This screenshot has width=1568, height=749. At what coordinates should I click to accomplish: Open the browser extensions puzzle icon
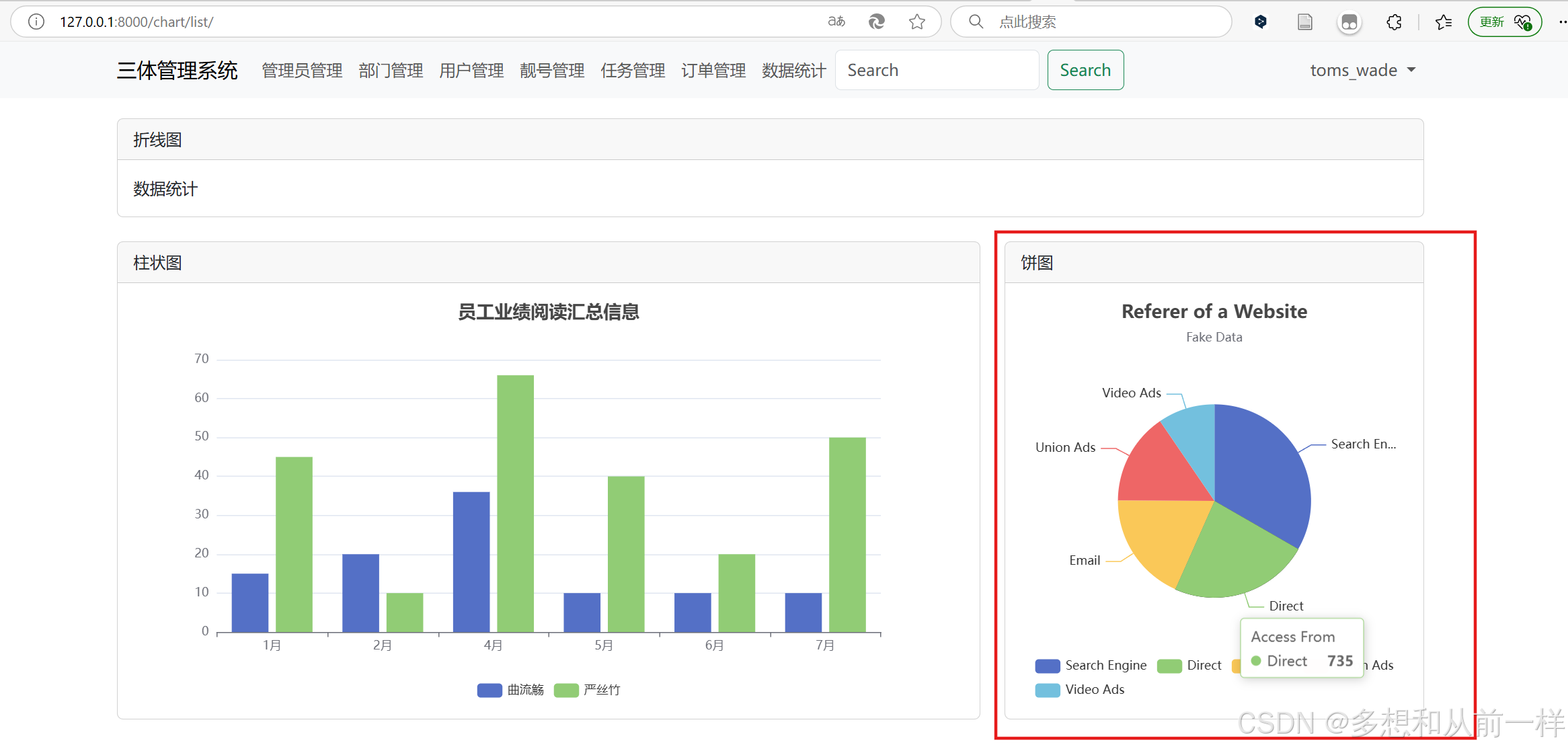click(x=1394, y=22)
